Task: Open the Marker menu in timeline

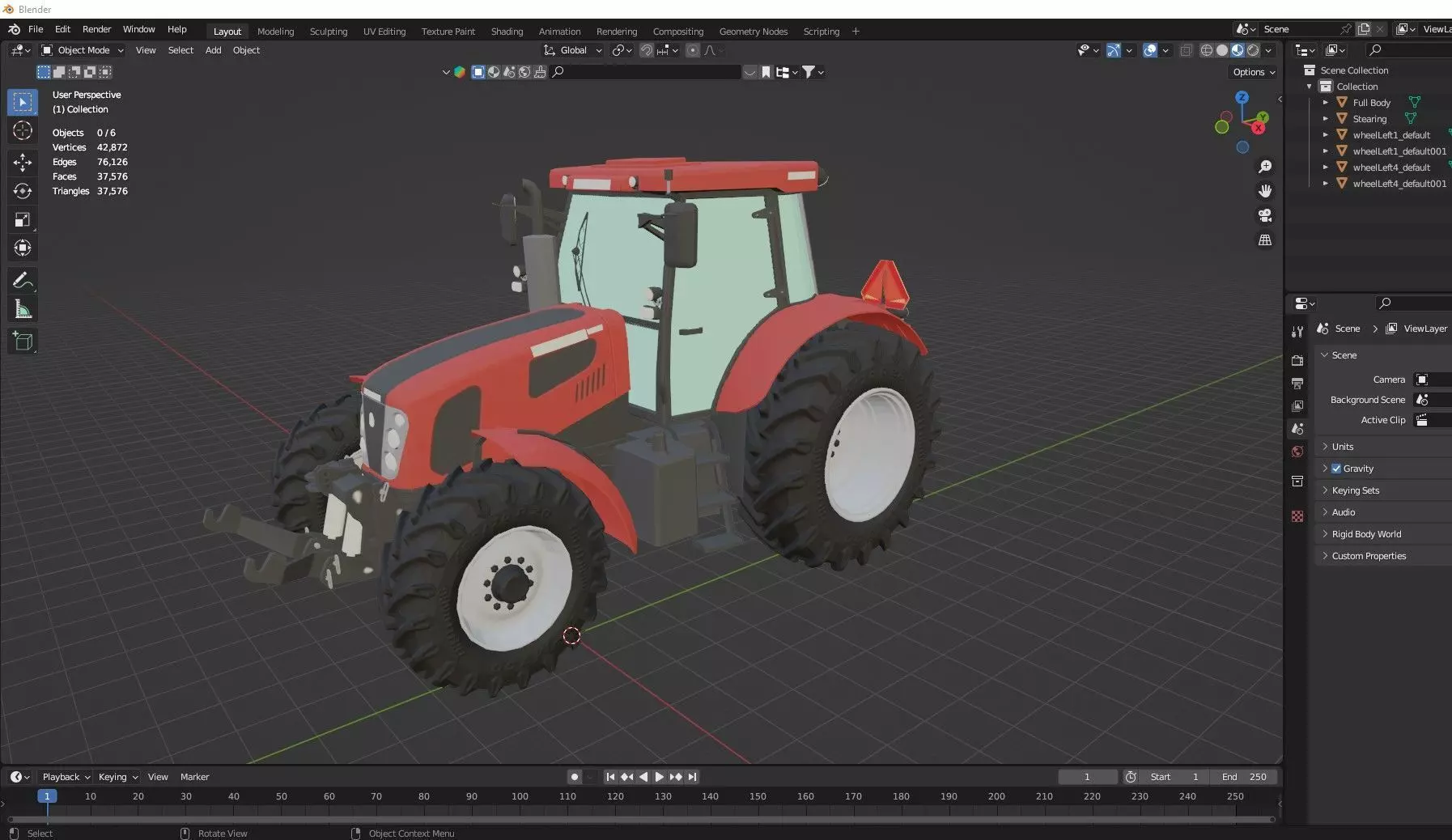Action: tap(194, 777)
